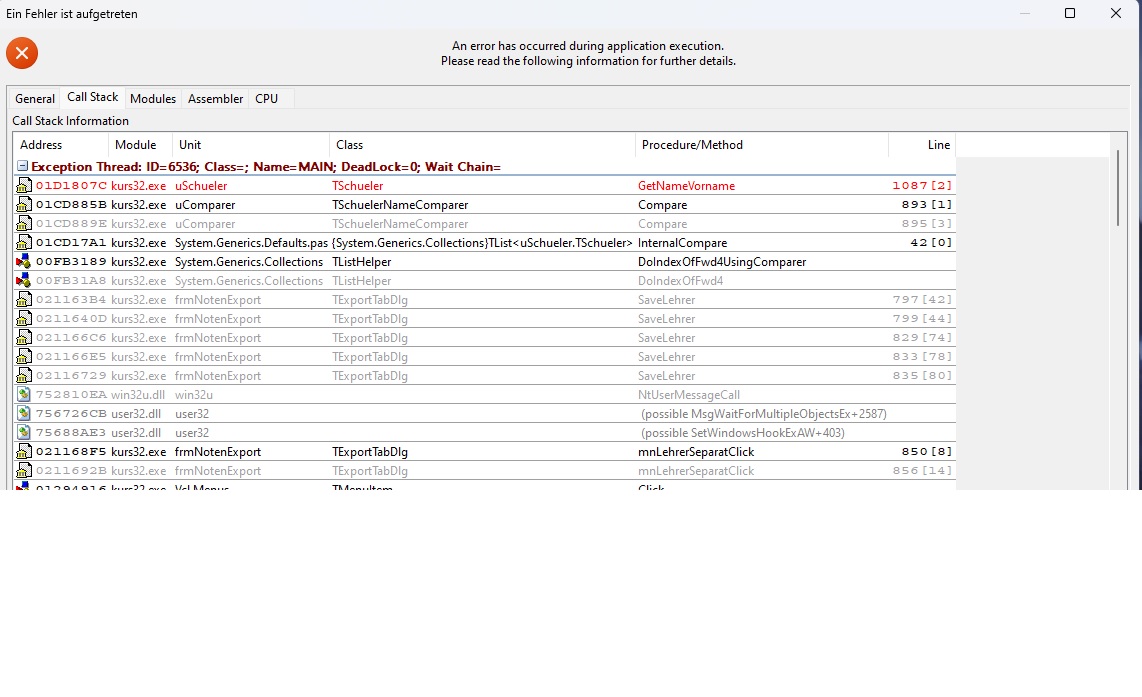Click the uSchueler unit cell

point(201,186)
